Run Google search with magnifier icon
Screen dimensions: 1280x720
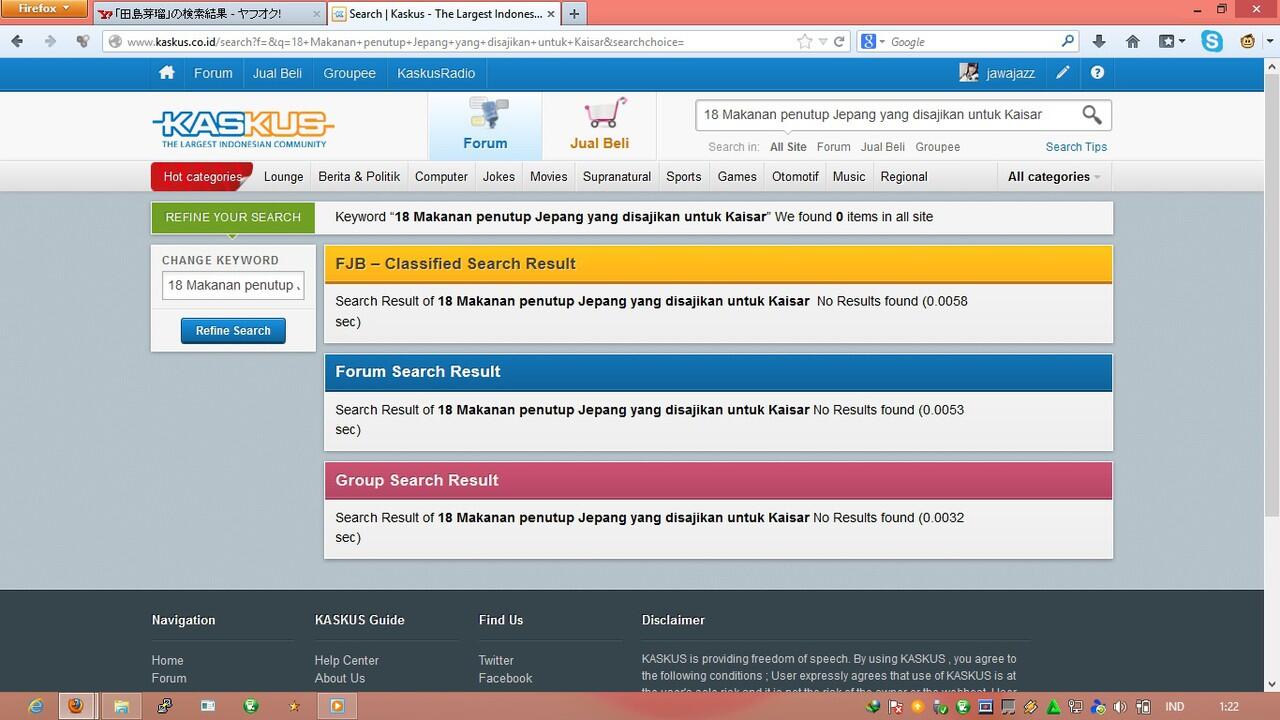(x=1068, y=41)
